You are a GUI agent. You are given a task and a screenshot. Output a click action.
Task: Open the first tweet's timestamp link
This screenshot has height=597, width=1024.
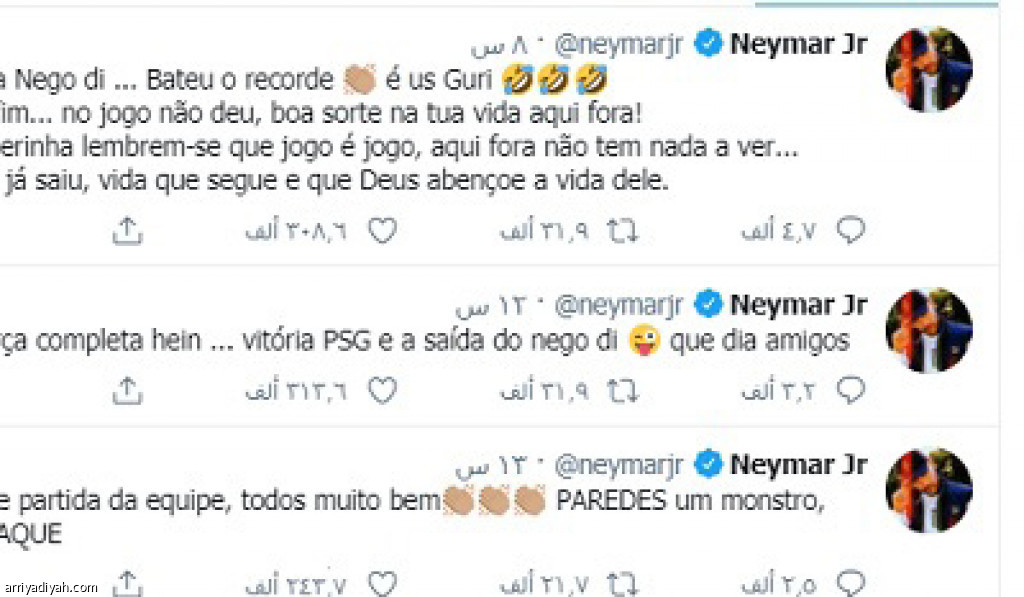click(499, 45)
